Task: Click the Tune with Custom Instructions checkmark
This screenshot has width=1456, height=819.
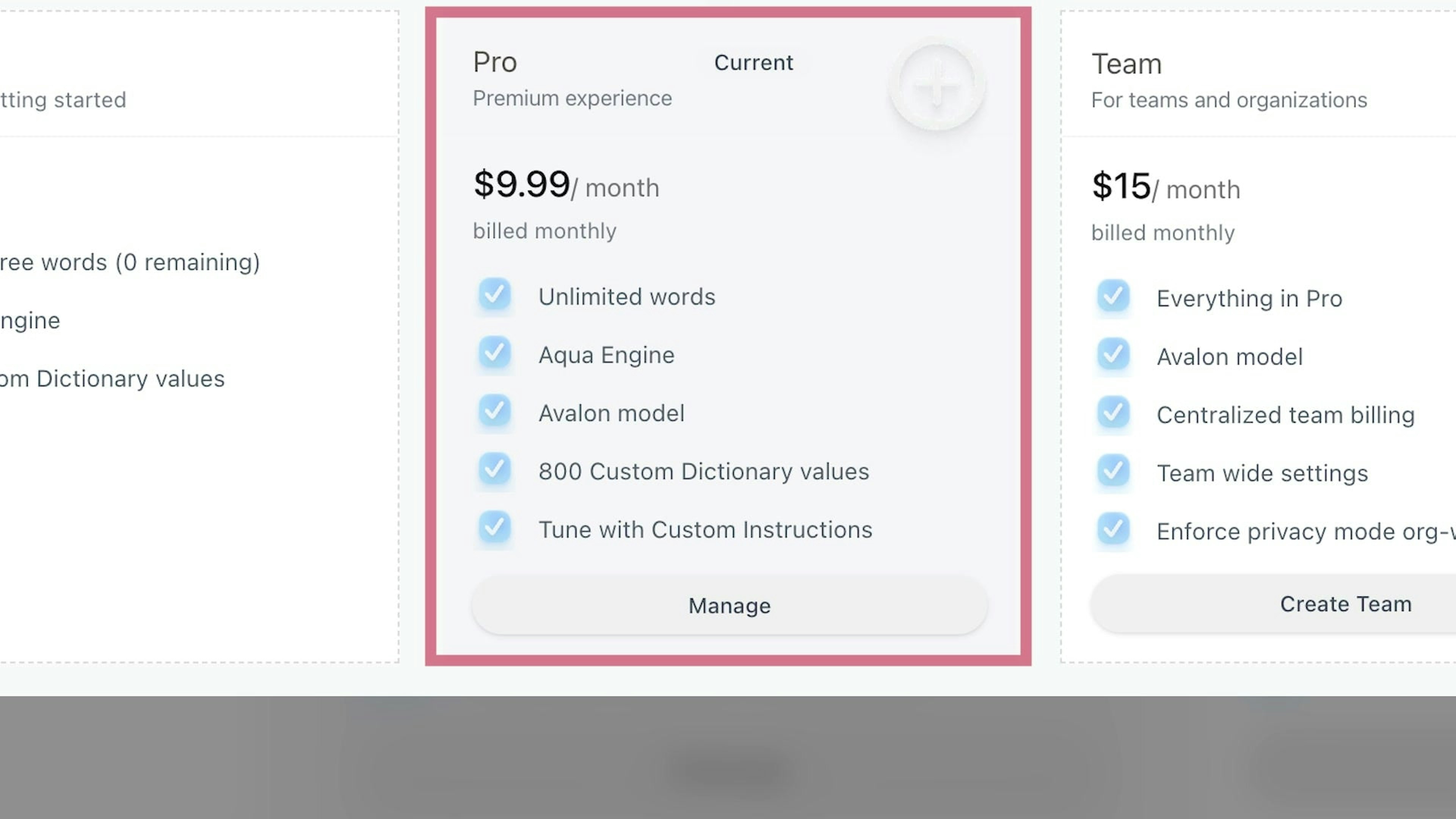Action: 494,527
